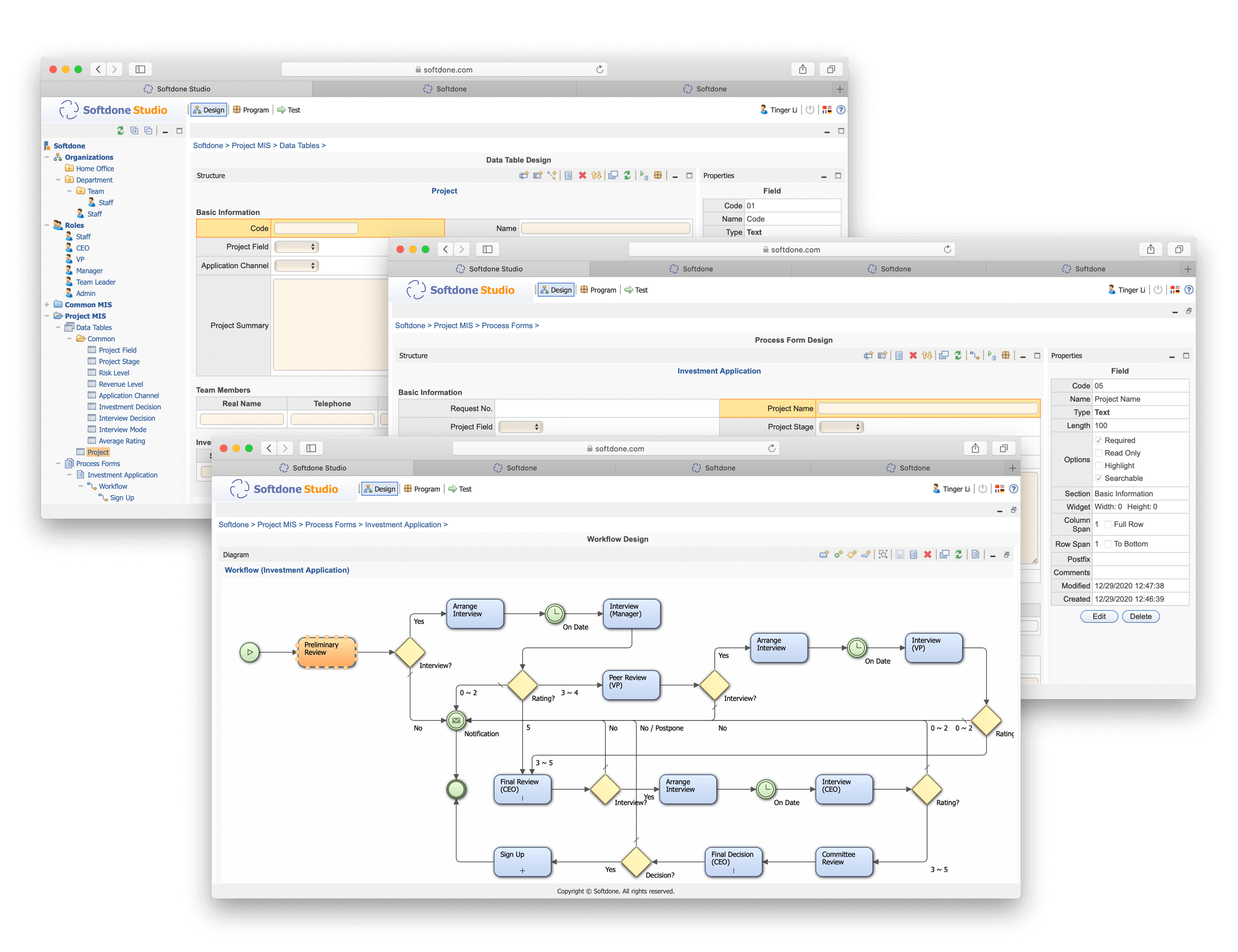Viewport: 1238px width, 952px height.
Task: Expand the Common MIS tree node
Action: (47, 305)
